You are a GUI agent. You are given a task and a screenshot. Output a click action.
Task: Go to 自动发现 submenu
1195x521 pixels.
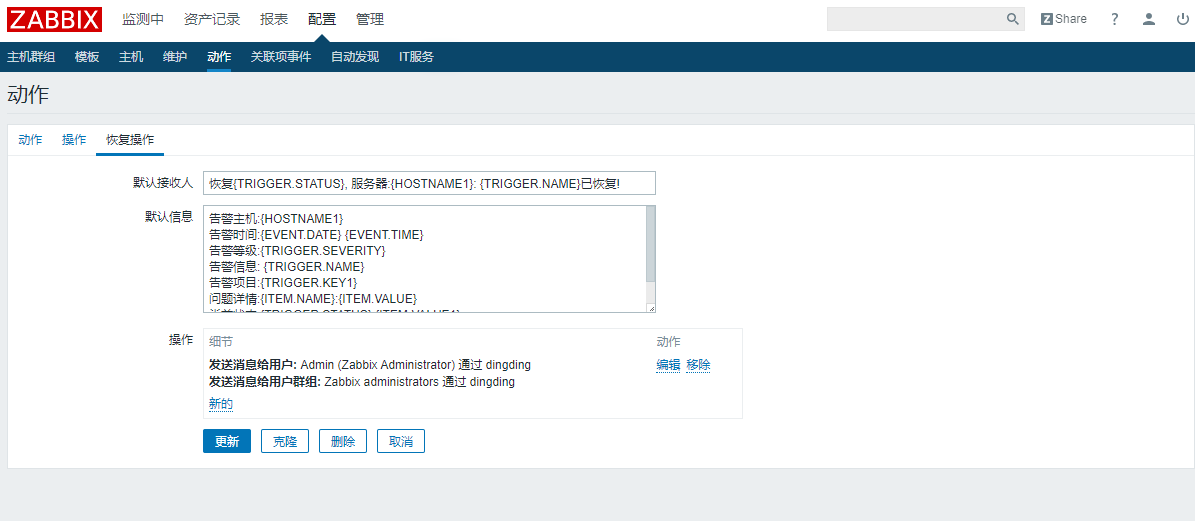point(355,57)
